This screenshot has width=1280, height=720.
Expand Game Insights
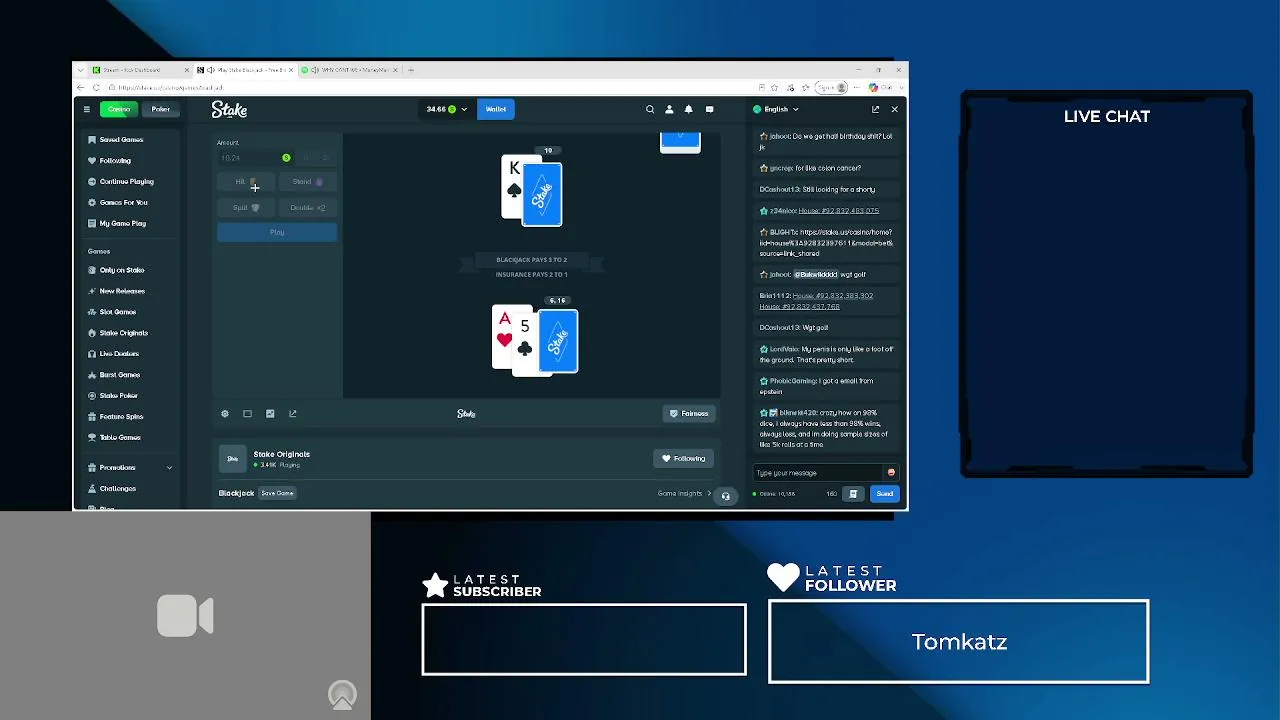point(685,494)
